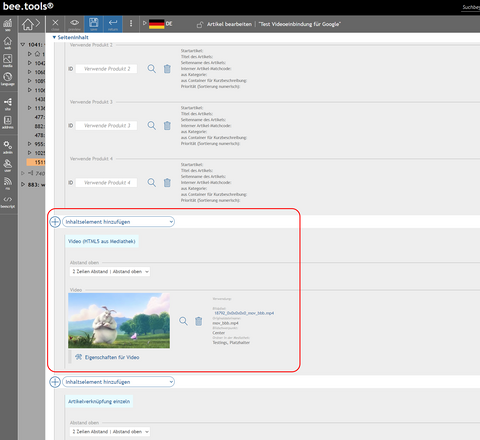Open first Inhaltselement hinzufügen dropdown
480x440 pixels.
[x=119, y=222]
